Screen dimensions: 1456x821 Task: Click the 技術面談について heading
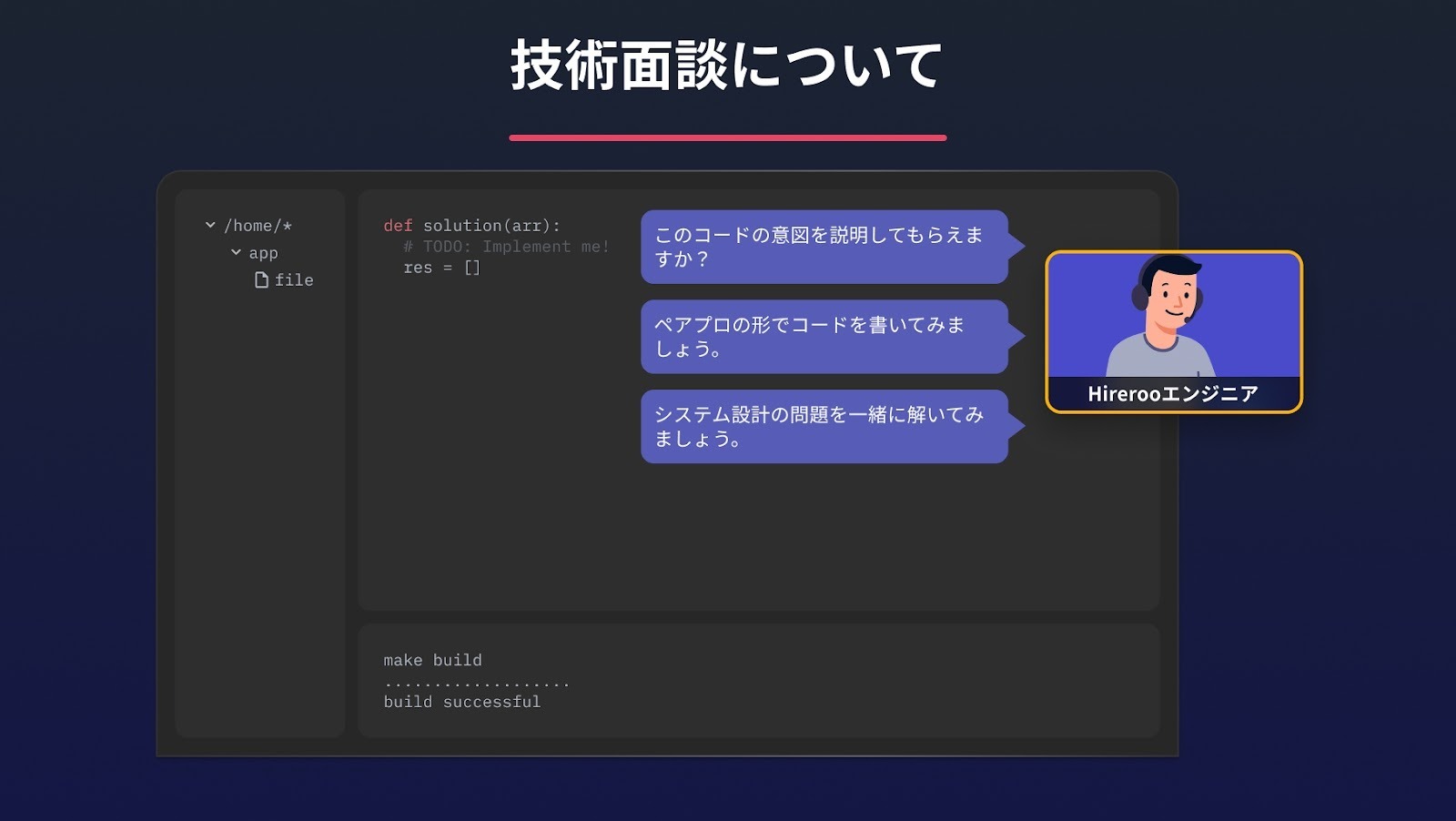click(726, 66)
